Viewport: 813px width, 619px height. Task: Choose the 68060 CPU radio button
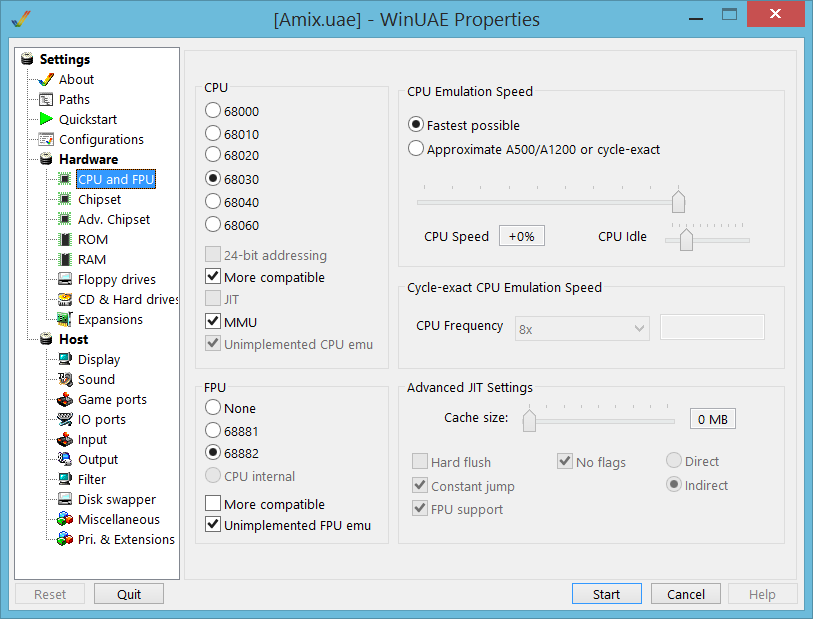[213, 224]
